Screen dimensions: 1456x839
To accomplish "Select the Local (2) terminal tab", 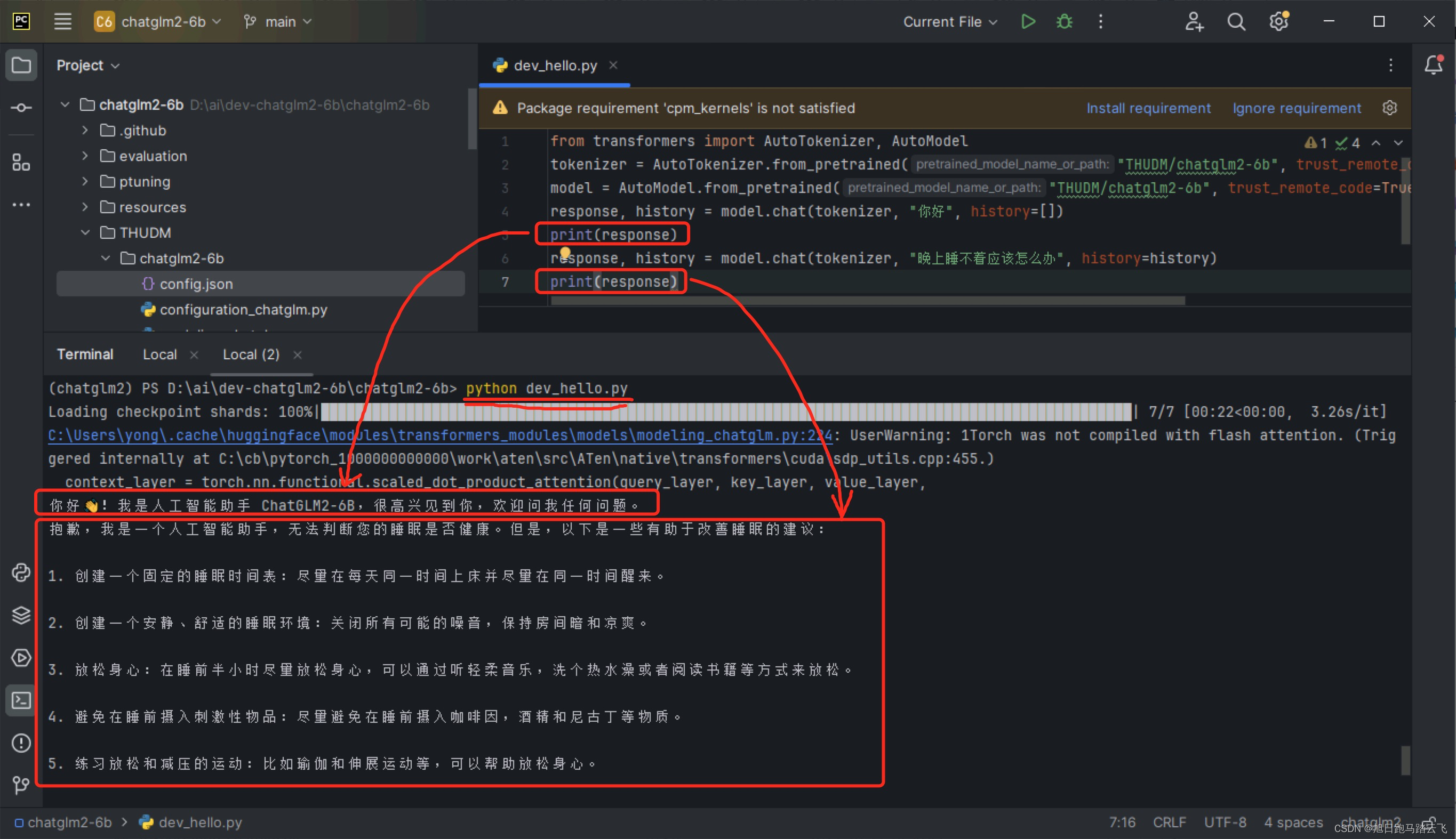I will [x=251, y=354].
